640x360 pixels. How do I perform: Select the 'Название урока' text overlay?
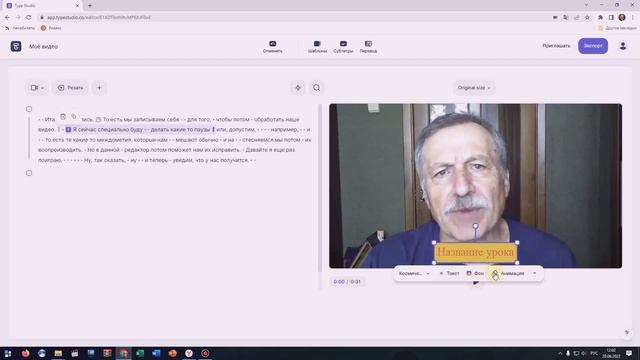pos(476,253)
